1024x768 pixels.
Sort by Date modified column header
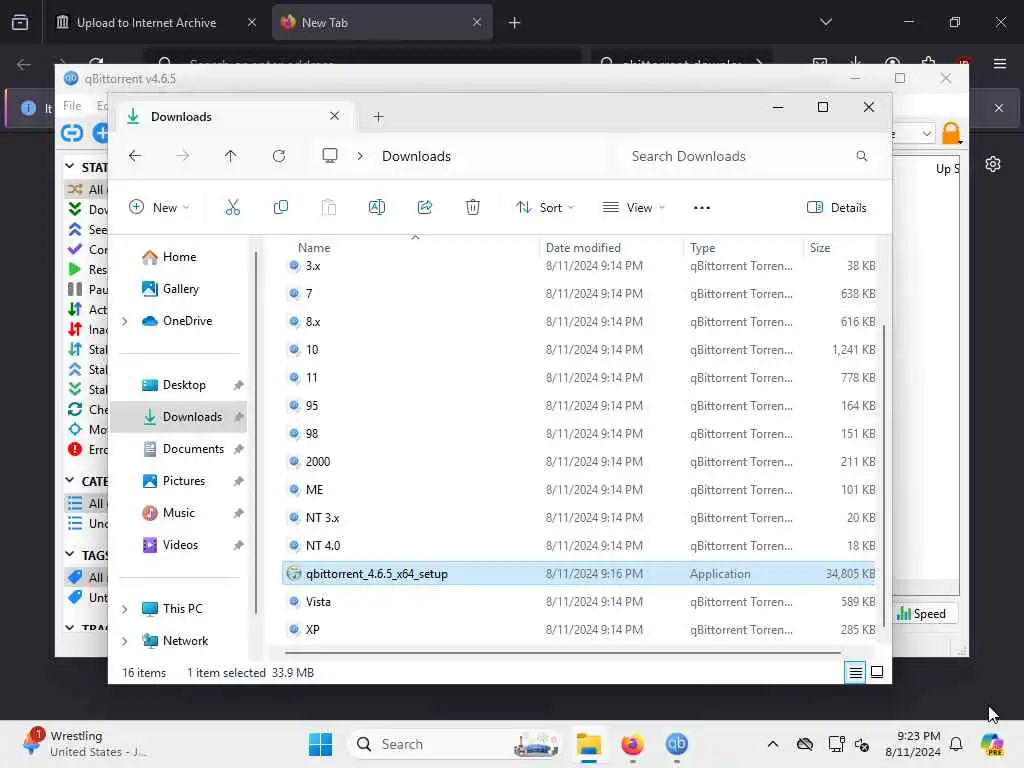pyautogui.click(x=583, y=248)
